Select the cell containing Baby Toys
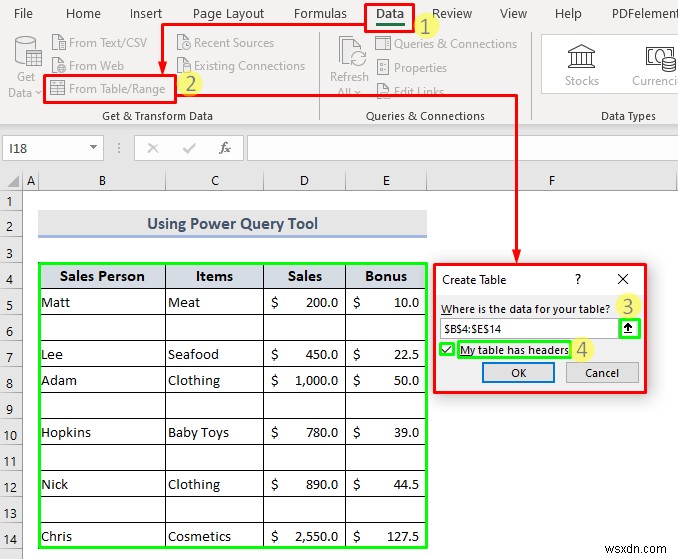The height and width of the screenshot is (559, 678). tap(214, 432)
